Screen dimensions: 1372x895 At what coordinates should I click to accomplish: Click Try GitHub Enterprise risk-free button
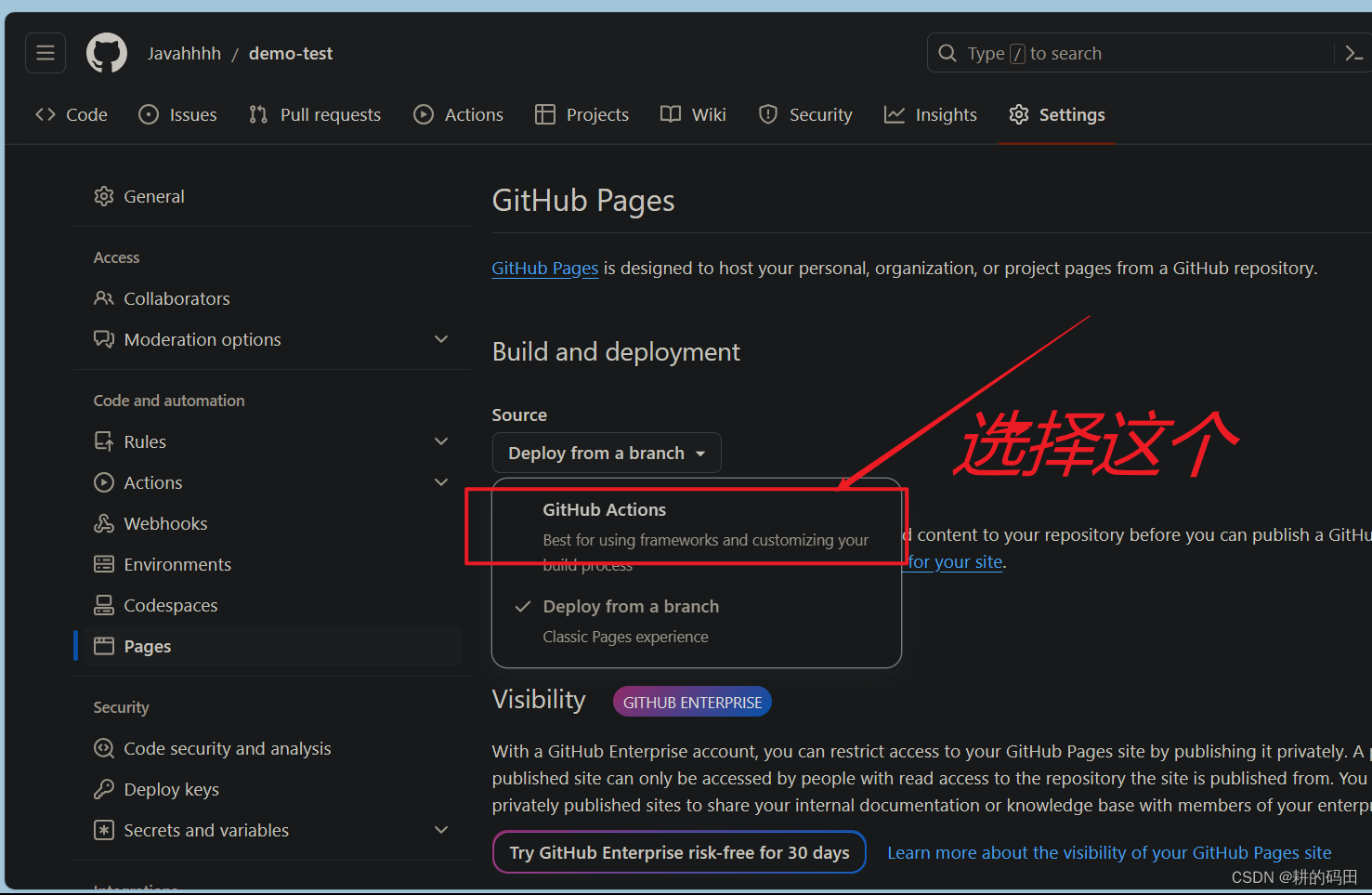[678, 852]
